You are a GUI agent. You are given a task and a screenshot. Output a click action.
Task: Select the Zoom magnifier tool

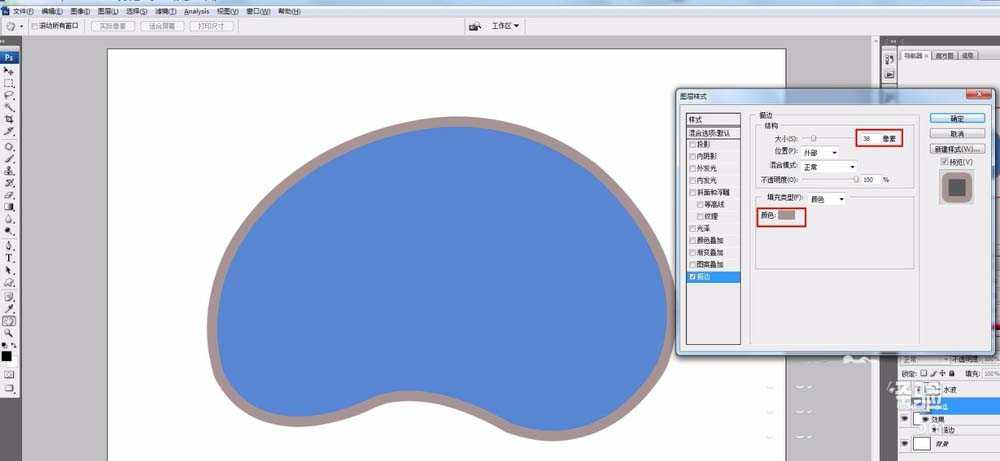9,333
